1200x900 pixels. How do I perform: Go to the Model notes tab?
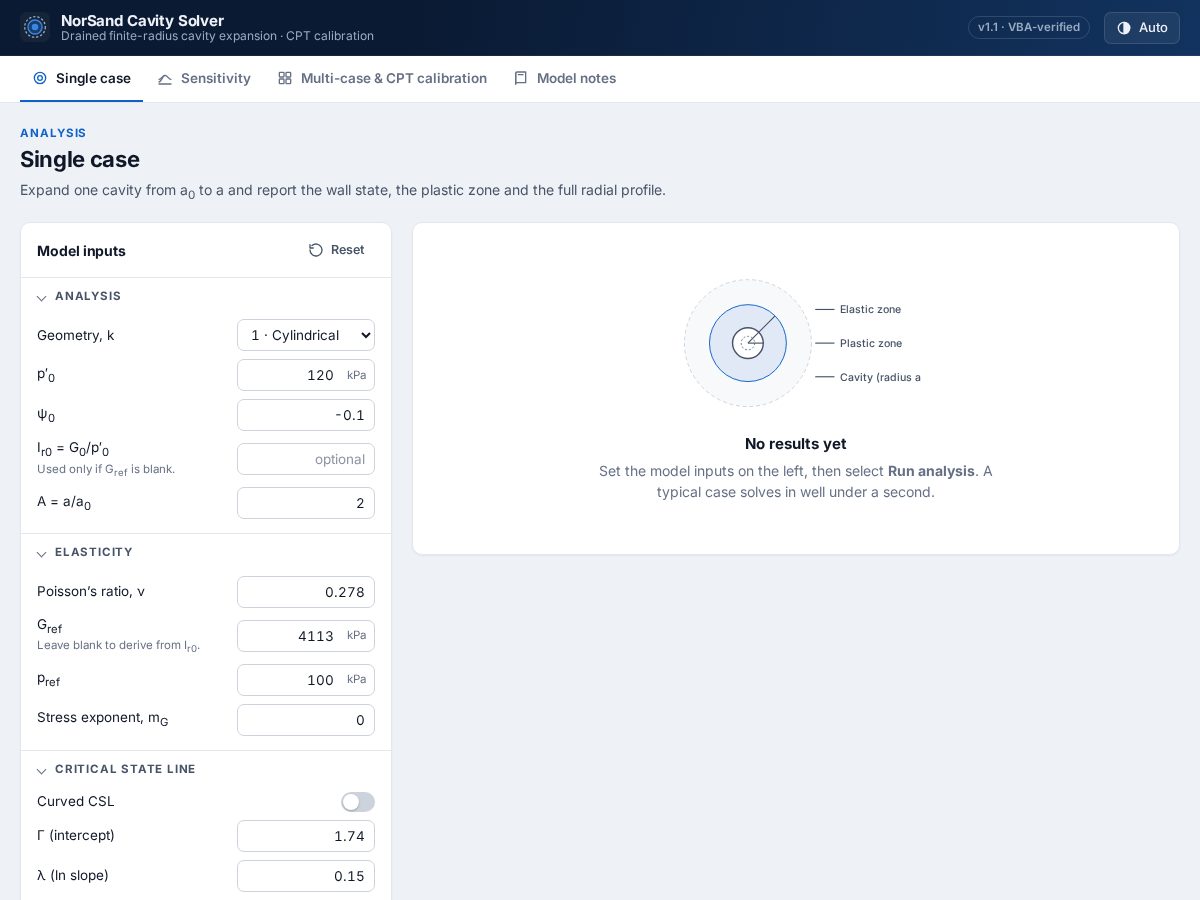click(565, 78)
